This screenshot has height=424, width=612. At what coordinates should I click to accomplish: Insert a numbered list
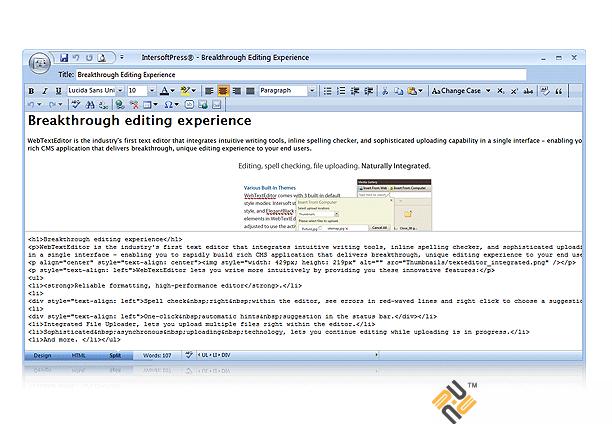pos(341,91)
